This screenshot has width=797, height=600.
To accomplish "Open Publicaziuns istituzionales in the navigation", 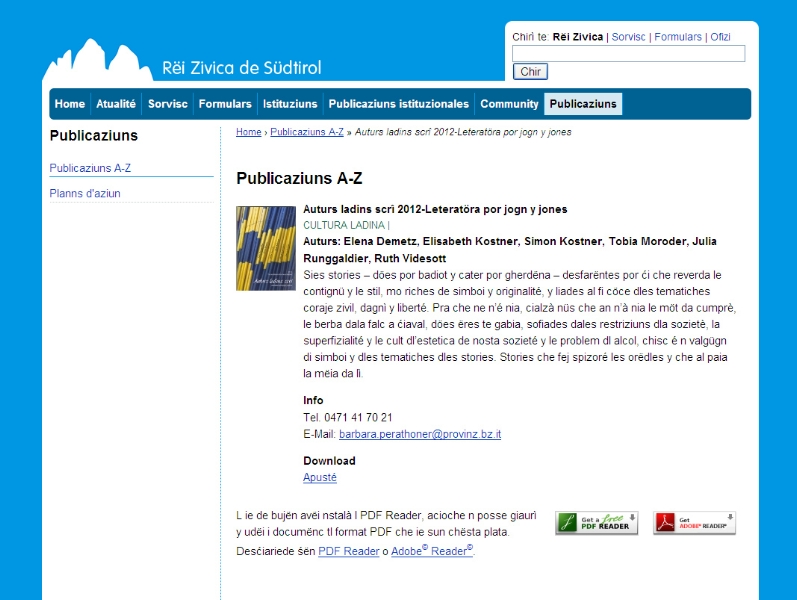I will point(398,104).
